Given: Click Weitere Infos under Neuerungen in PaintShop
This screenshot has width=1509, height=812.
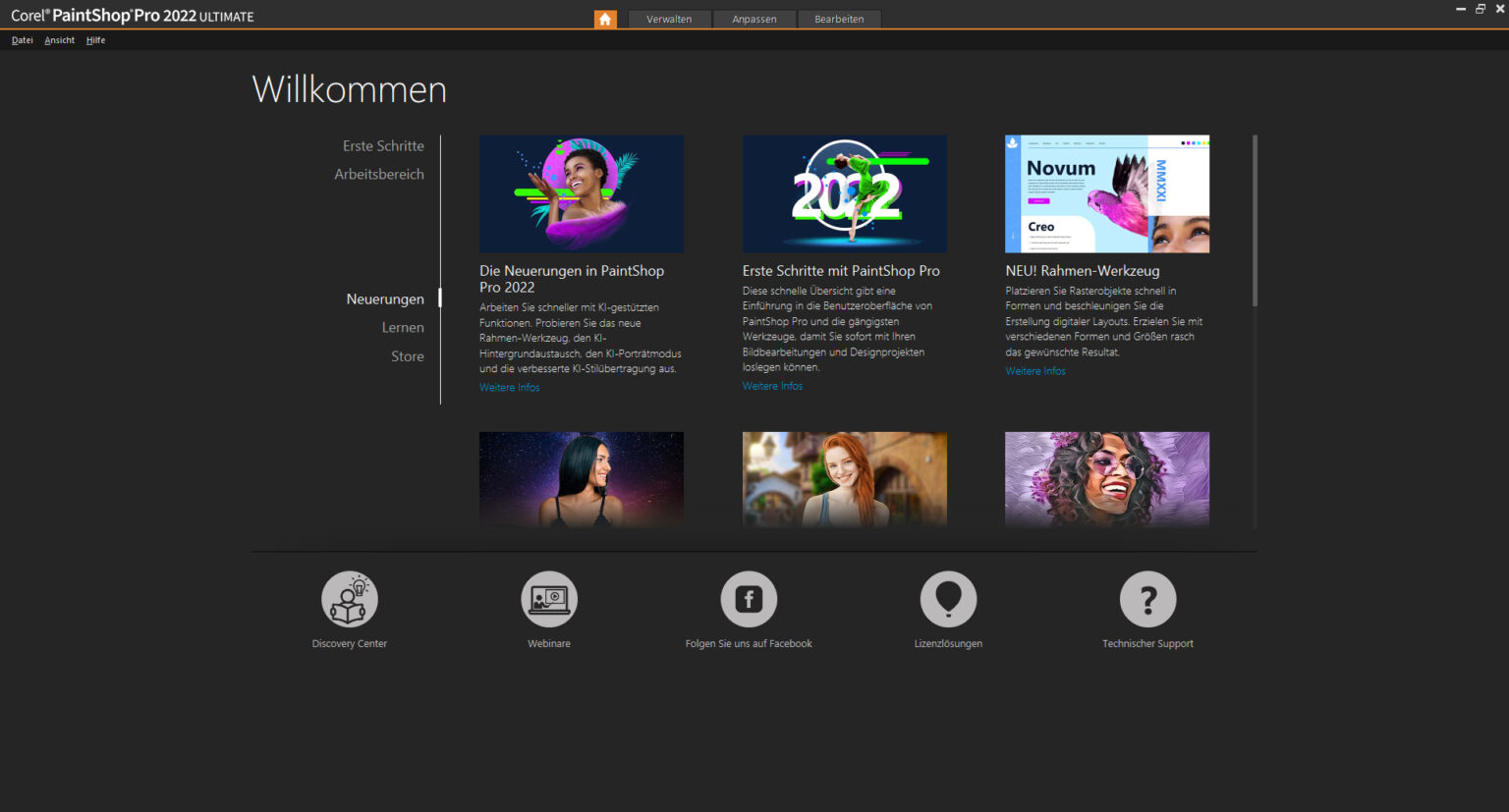Looking at the screenshot, I should coord(509,388).
